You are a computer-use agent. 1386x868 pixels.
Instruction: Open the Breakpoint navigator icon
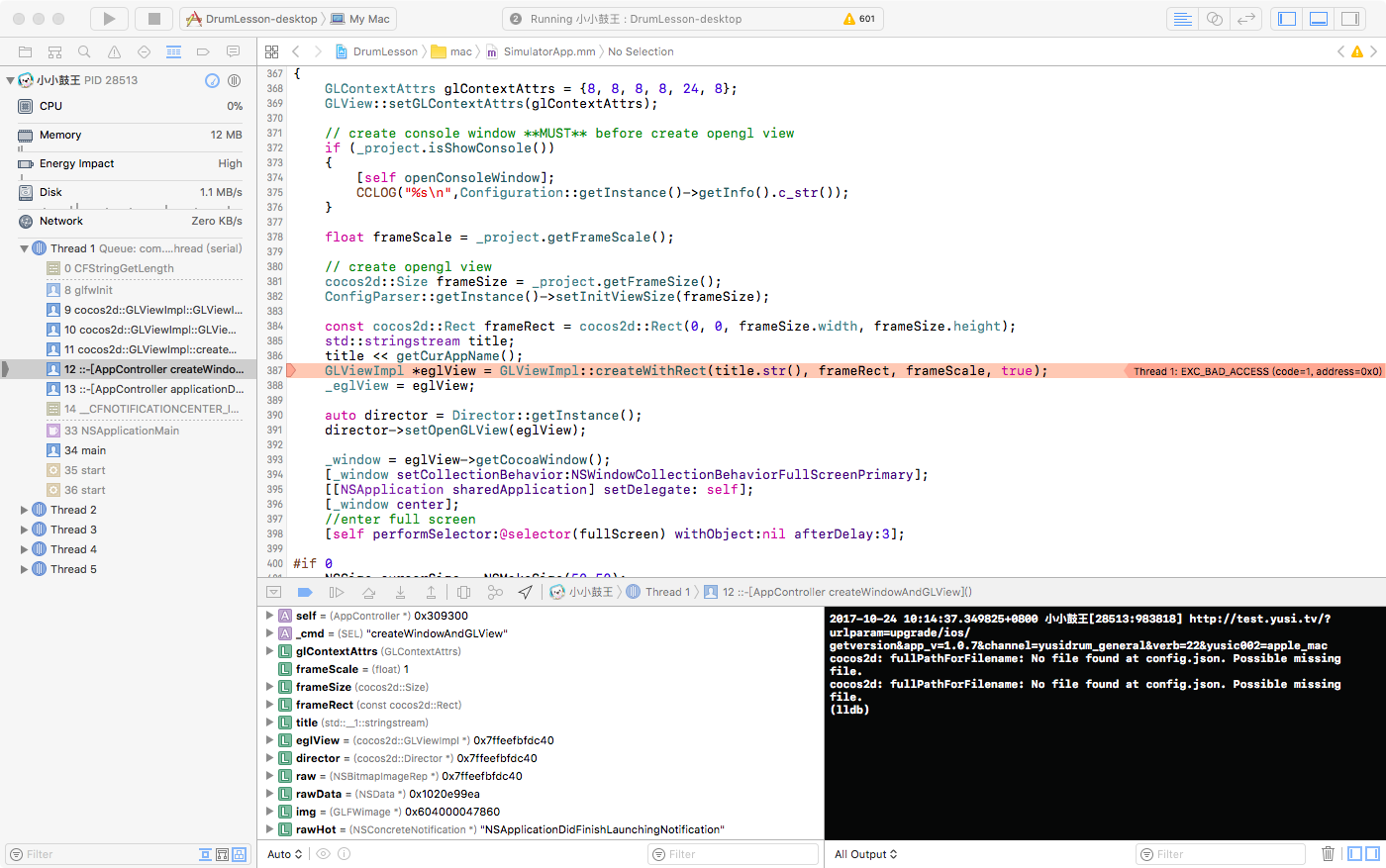pyautogui.click(x=203, y=51)
